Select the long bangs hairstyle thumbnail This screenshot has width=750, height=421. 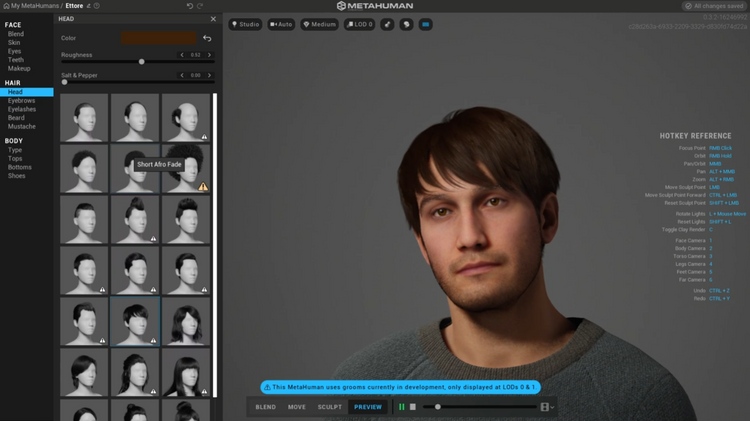186,372
